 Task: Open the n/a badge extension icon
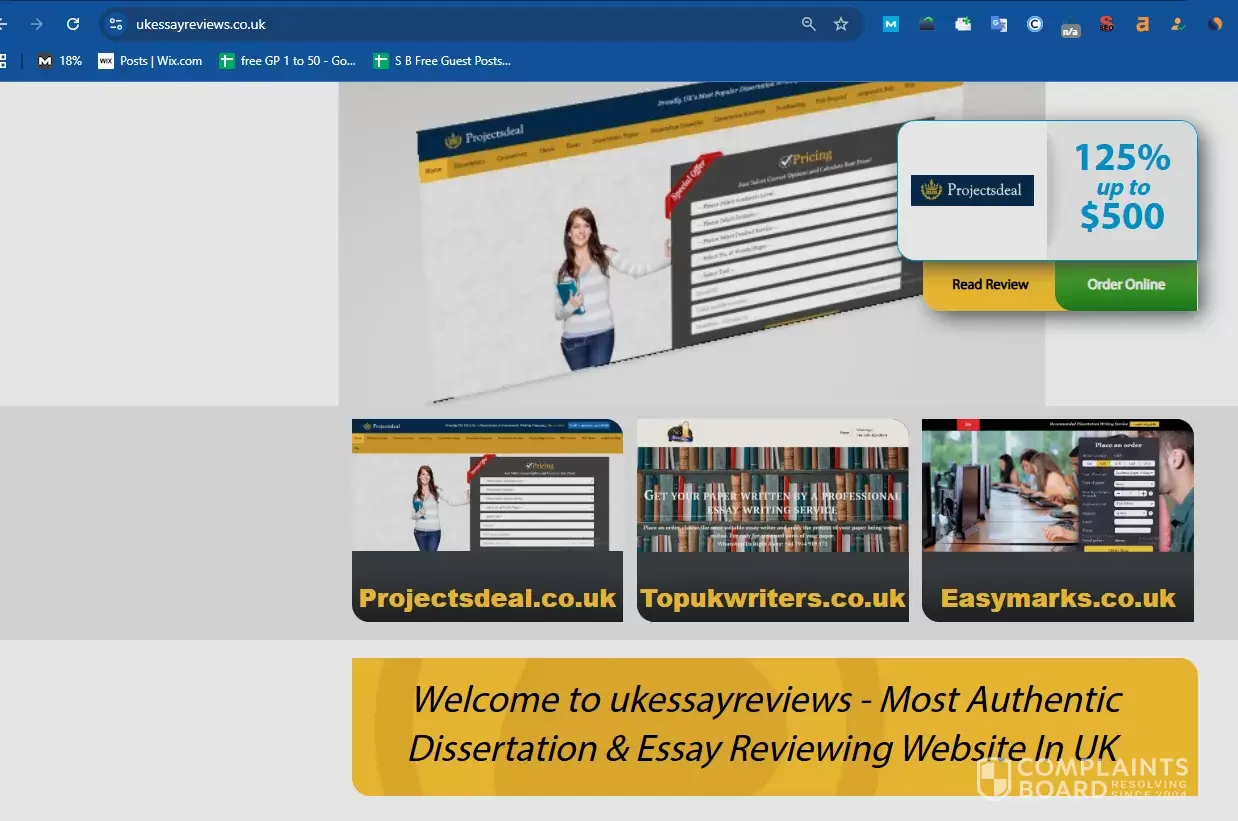tap(1070, 27)
